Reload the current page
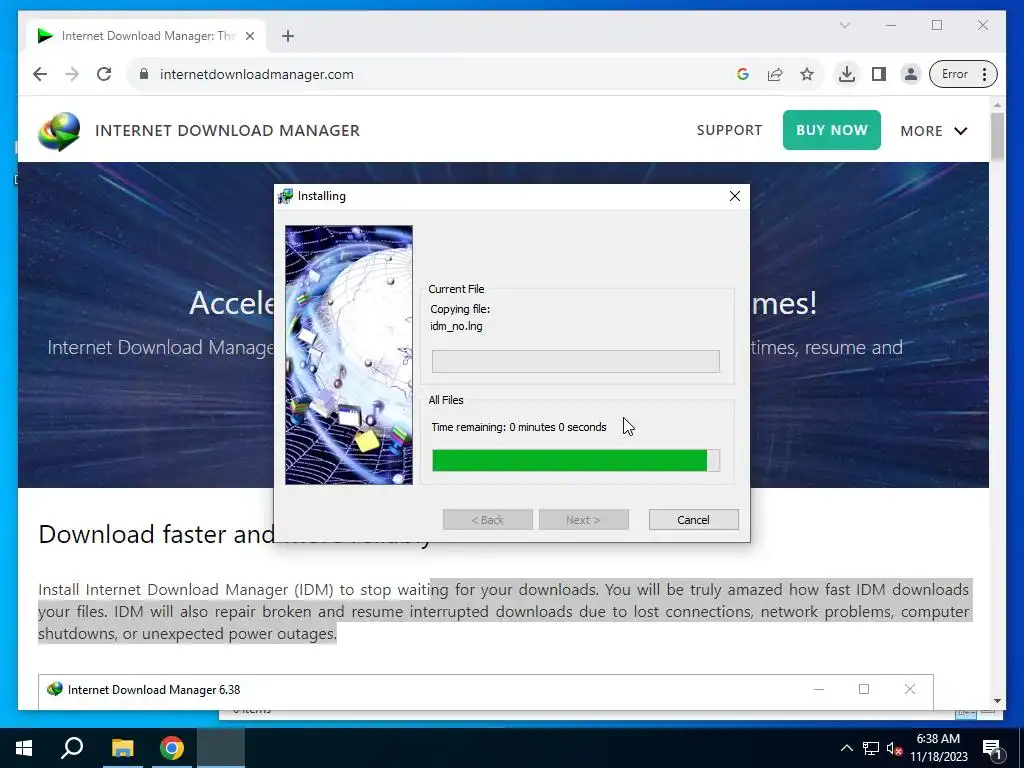1024x768 pixels. [x=104, y=74]
